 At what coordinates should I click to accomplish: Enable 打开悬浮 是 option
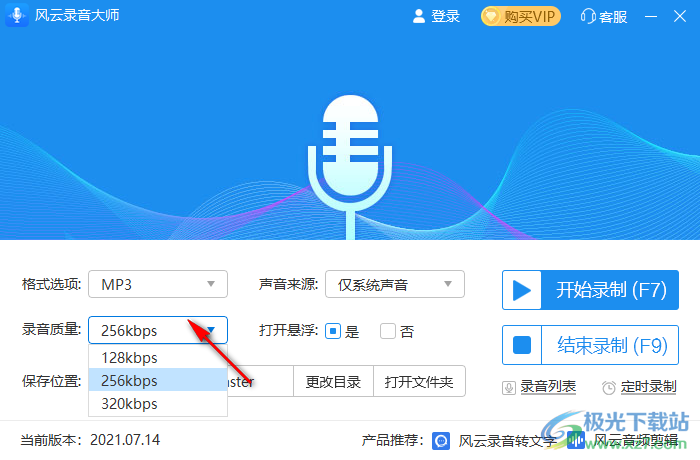333,331
